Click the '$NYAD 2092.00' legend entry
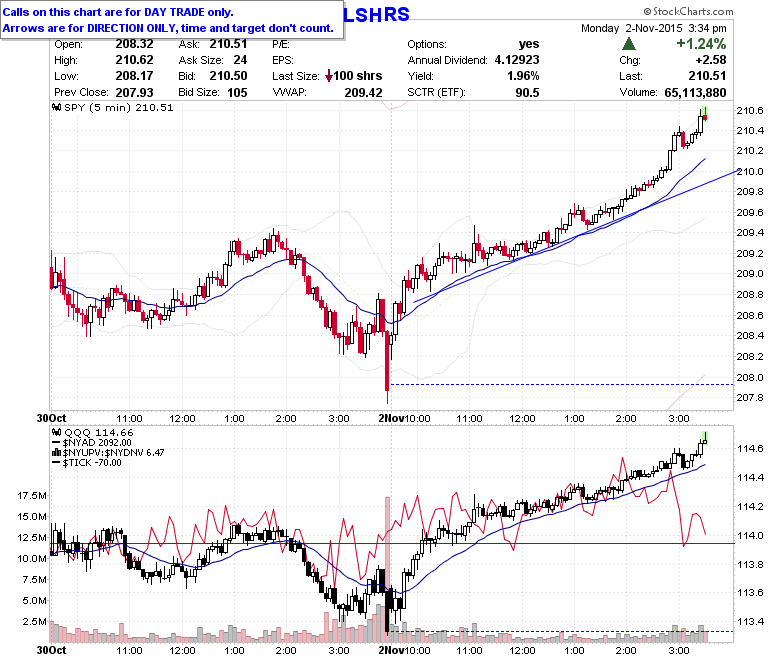This screenshot has width=780, height=659. (x=97, y=443)
